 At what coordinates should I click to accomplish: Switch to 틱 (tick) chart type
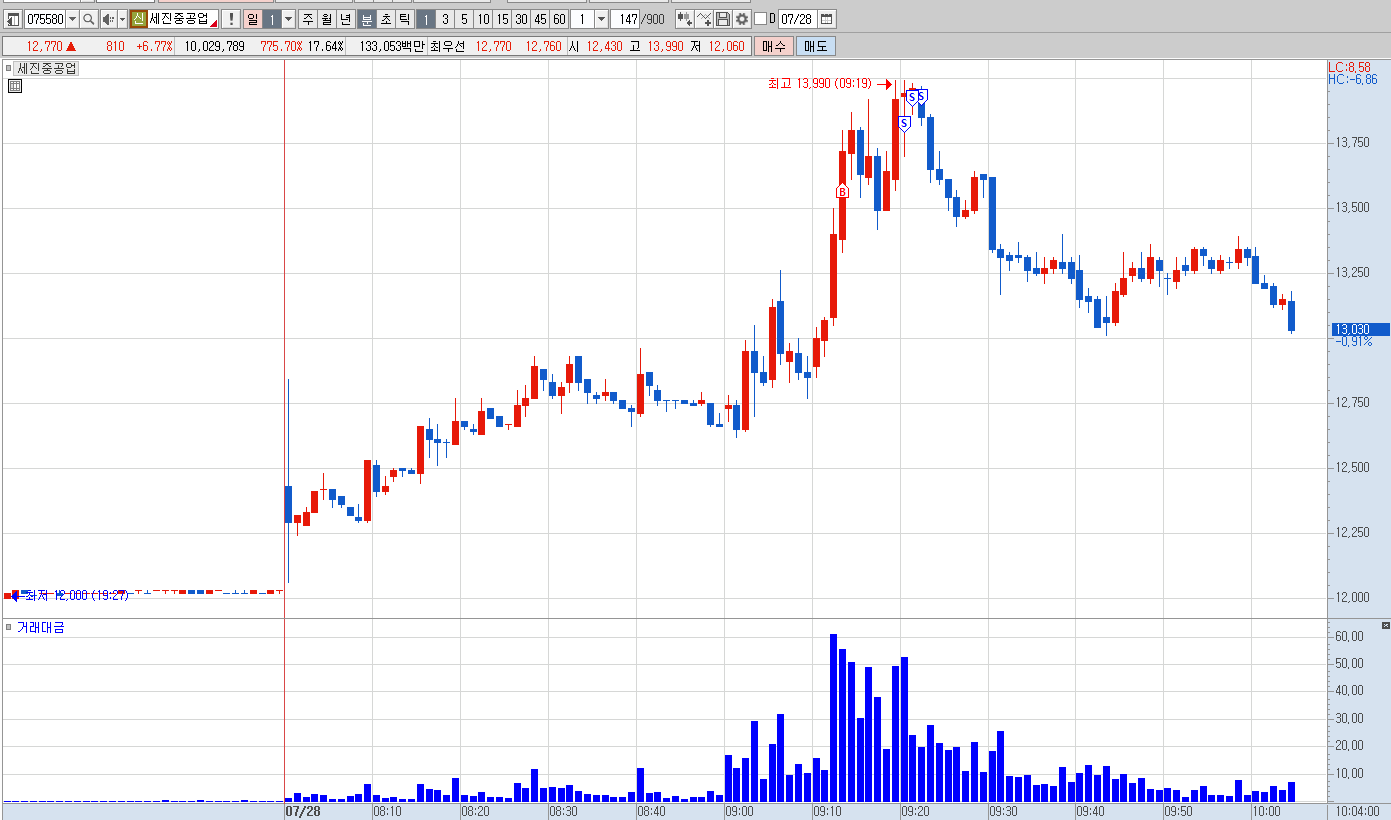(404, 19)
